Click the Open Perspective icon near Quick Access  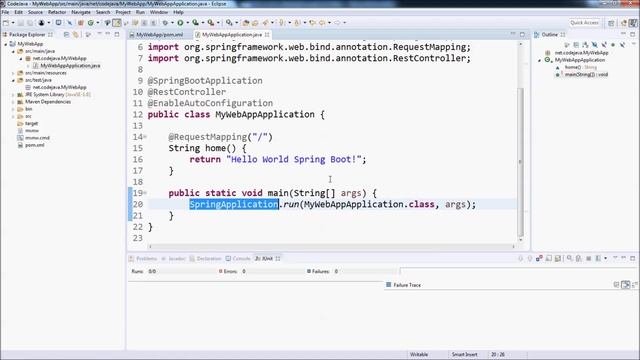point(611,23)
